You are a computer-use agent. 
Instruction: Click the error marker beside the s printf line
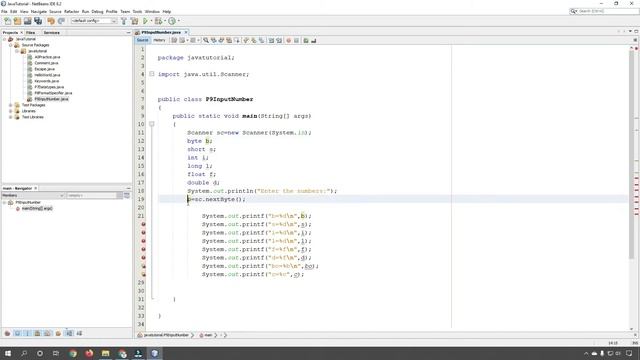[x=143, y=224]
